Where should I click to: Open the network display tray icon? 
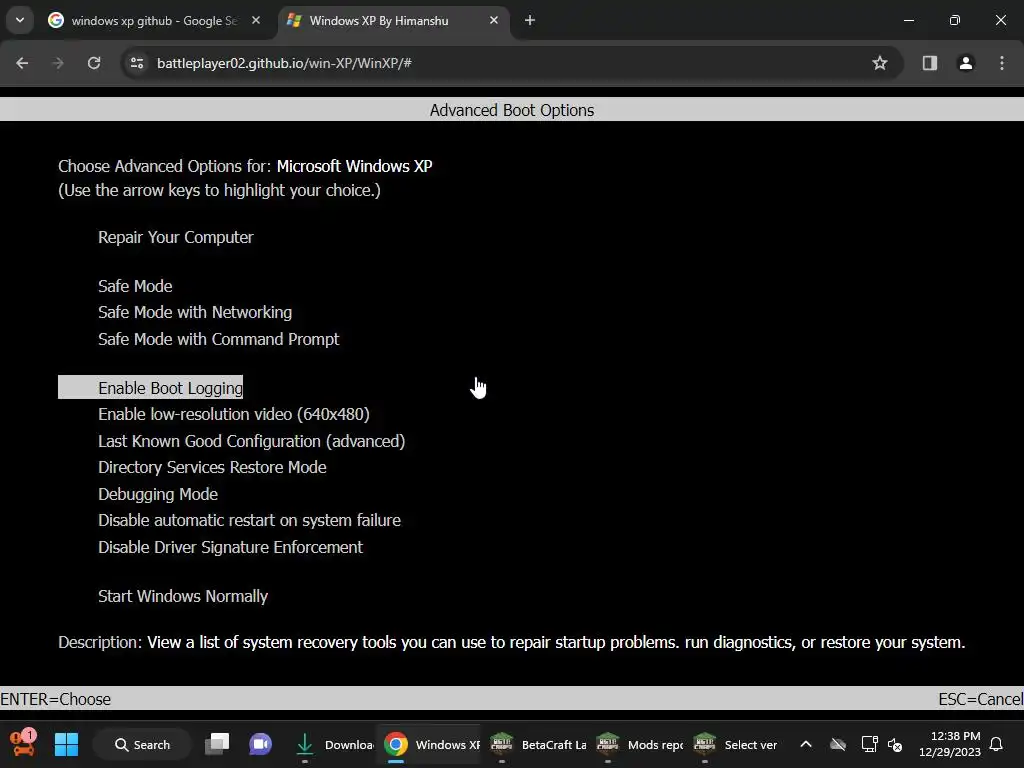(x=869, y=744)
